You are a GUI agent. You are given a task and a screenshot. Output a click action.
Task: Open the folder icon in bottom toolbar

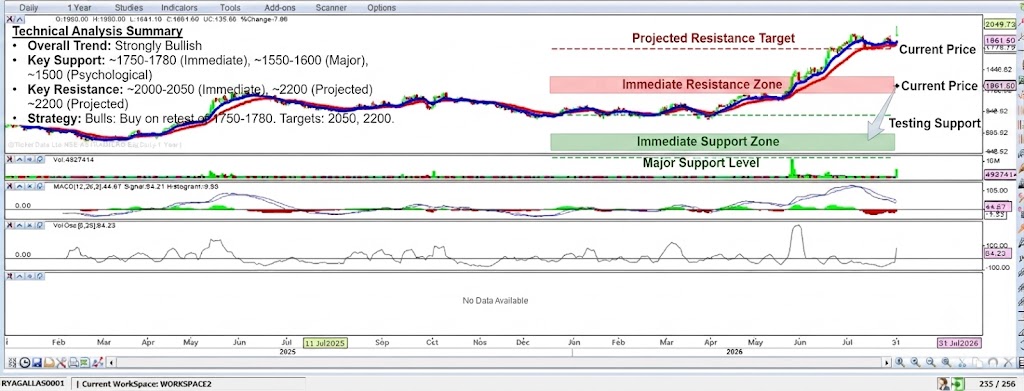(49, 362)
